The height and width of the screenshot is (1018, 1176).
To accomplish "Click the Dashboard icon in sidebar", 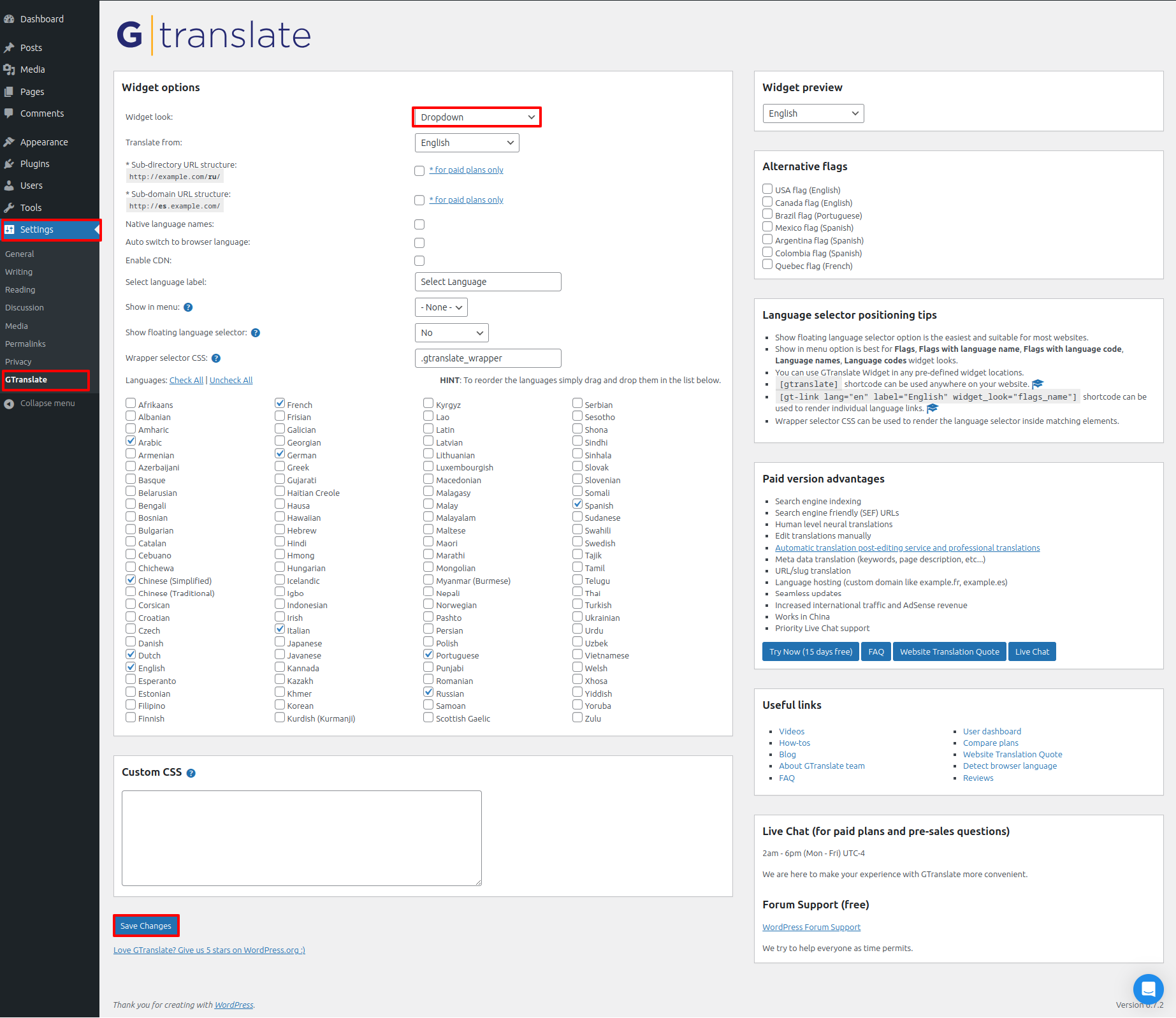I will click(9, 19).
